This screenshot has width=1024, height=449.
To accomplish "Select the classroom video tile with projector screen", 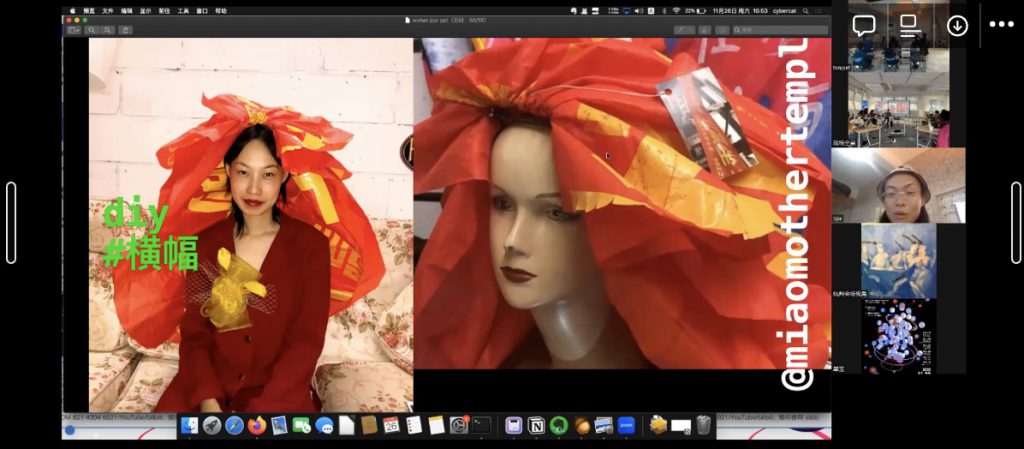I will [899, 109].
